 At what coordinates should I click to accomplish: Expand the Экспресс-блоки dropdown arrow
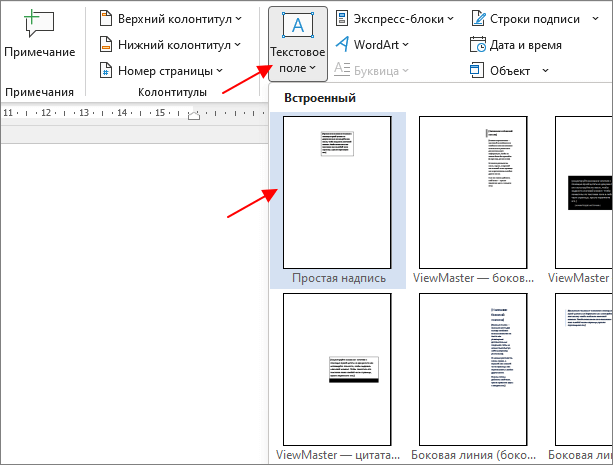tap(450, 19)
